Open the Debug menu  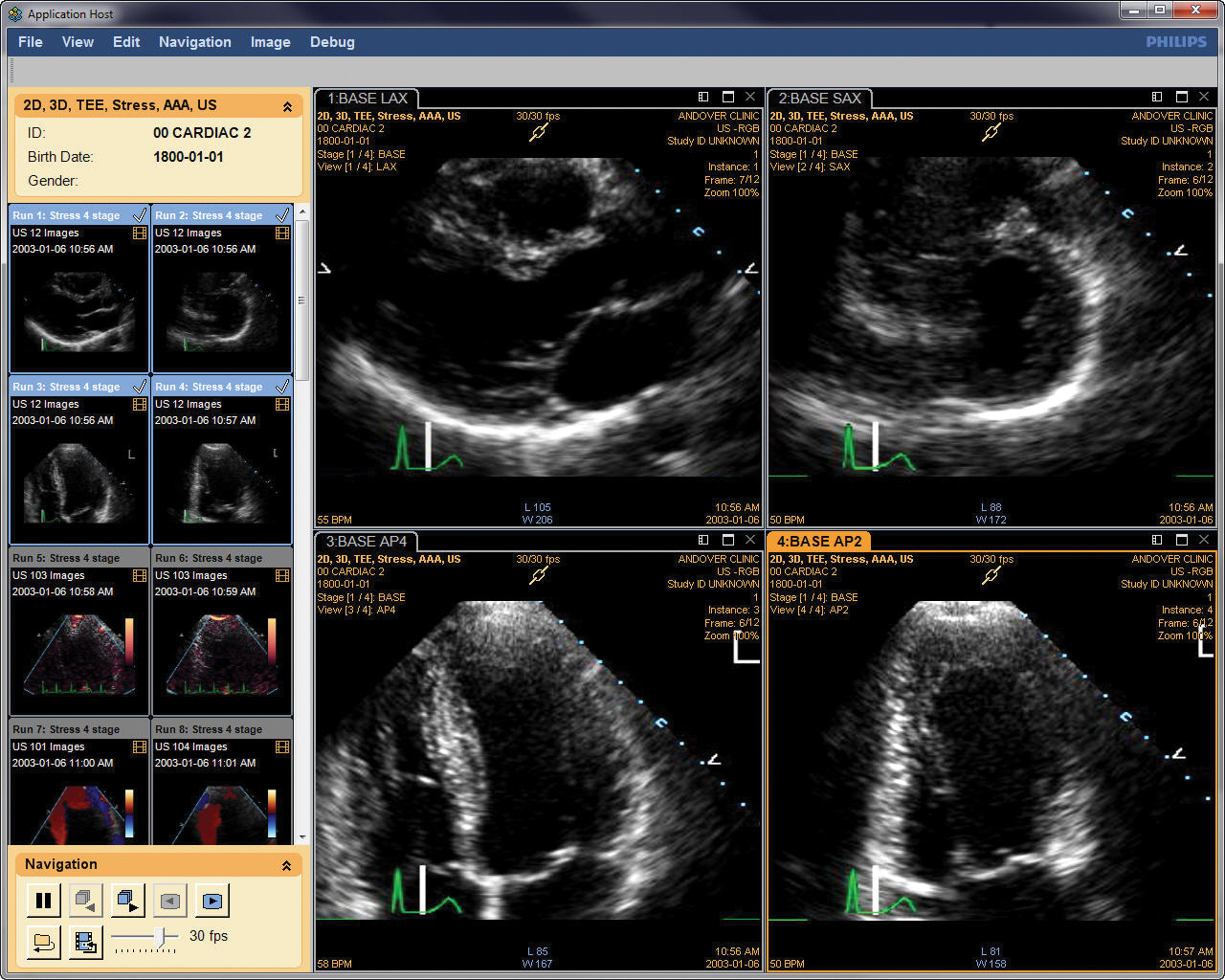tap(332, 42)
